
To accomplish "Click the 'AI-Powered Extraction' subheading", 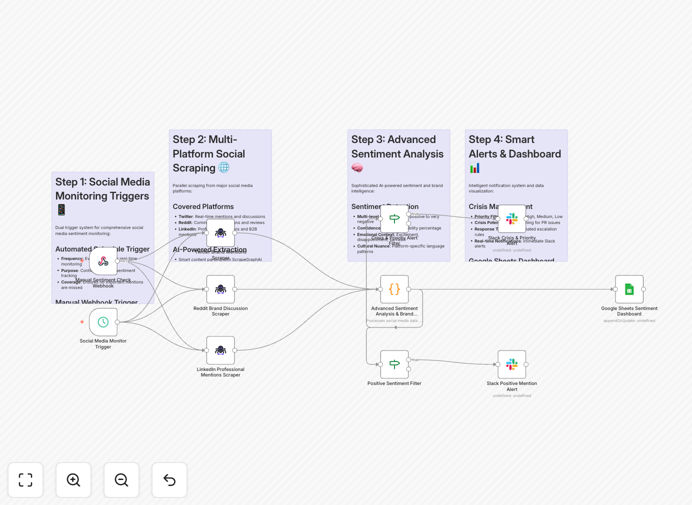I will click(210, 250).
